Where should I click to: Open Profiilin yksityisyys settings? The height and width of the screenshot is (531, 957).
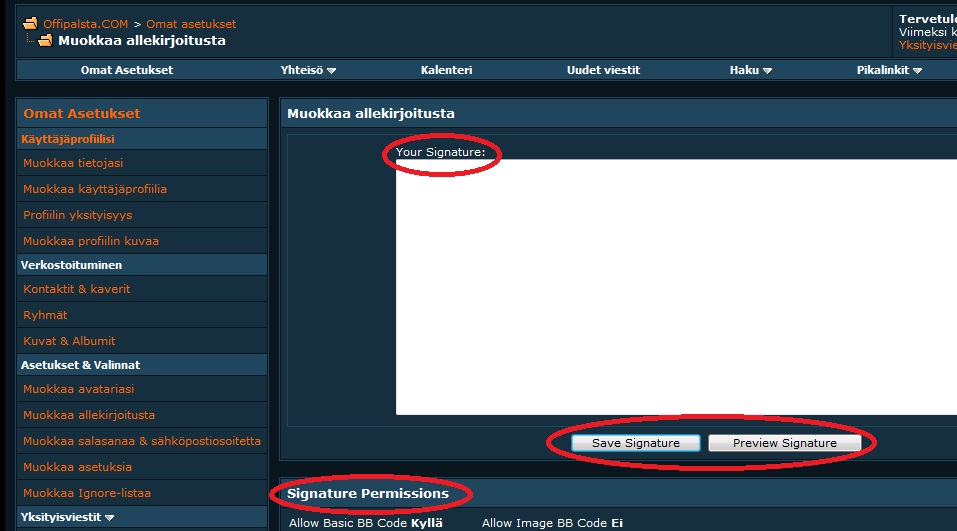click(78, 215)
